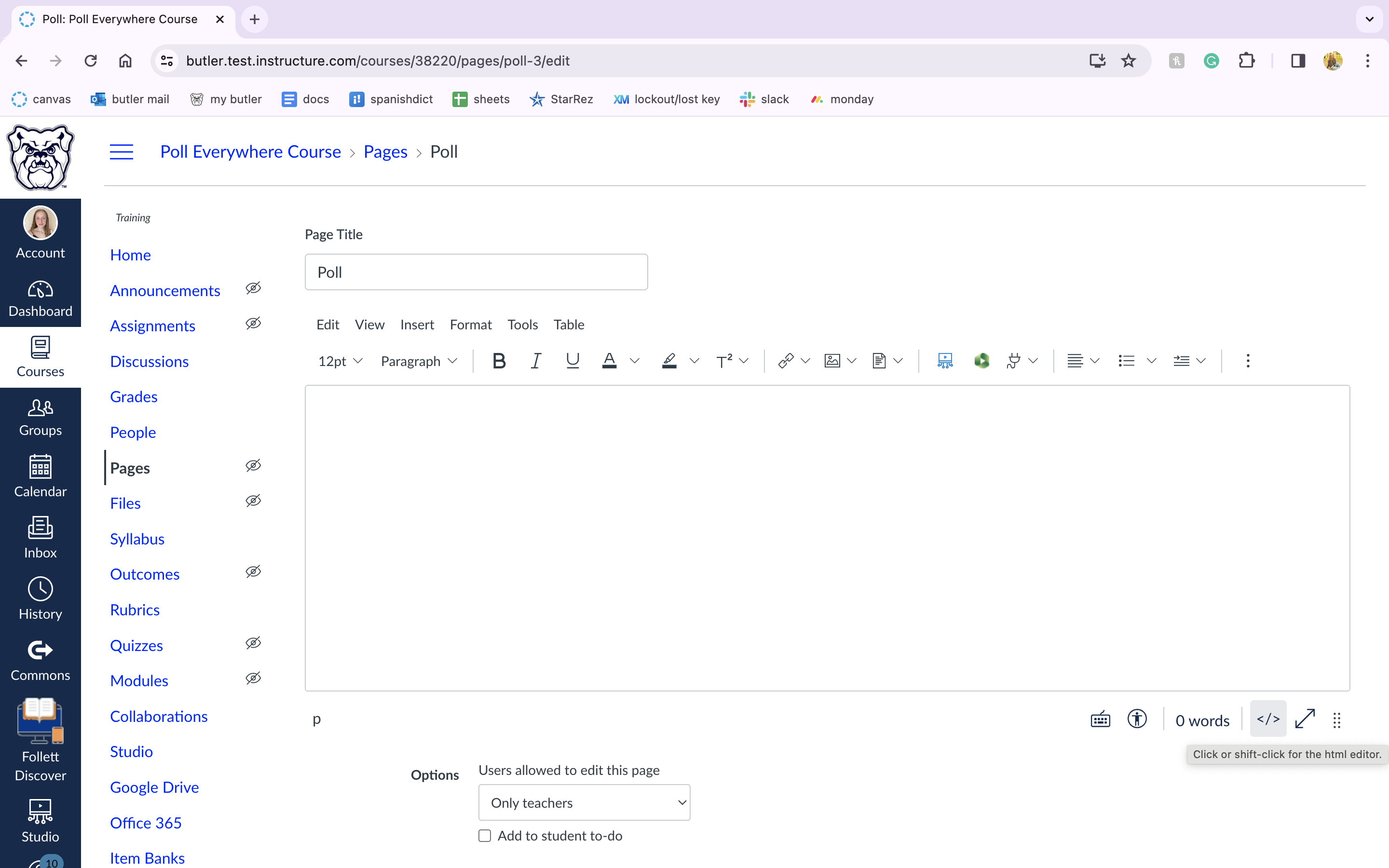Open the accessibility checker
This screenshot has width=1389, height=868.
(1137, 719)
